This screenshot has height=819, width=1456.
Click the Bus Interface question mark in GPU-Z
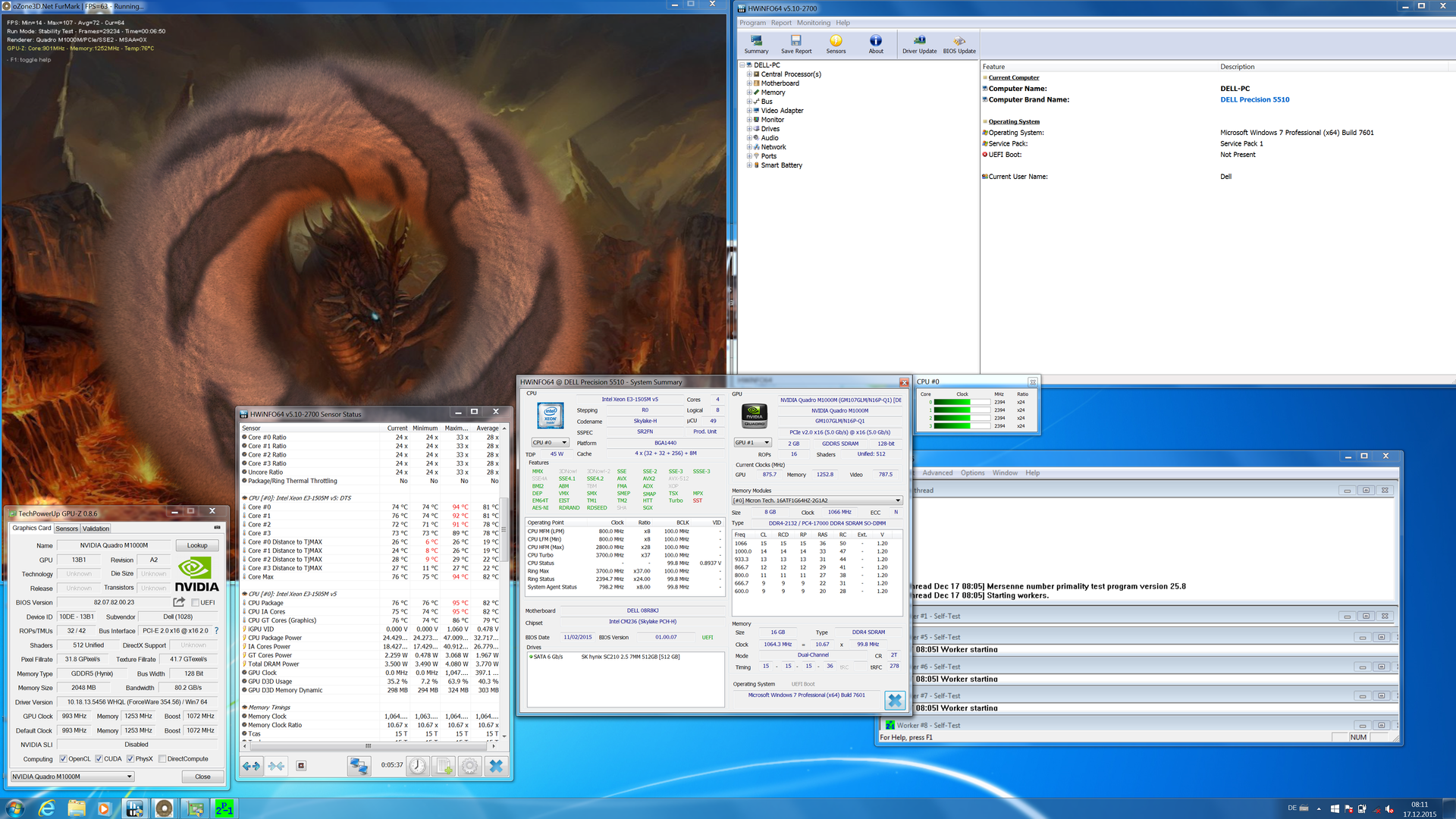(x=216, y=630)
